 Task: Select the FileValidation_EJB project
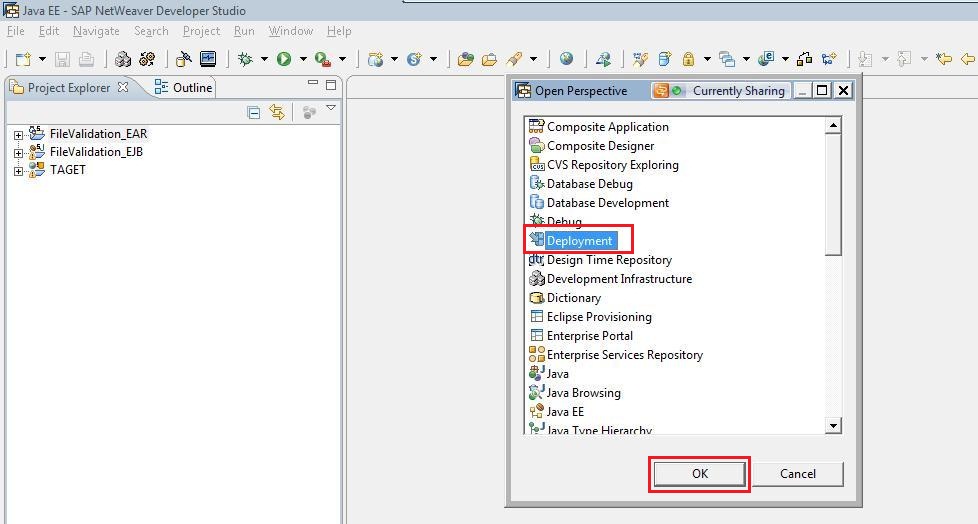tap(96, 152)
